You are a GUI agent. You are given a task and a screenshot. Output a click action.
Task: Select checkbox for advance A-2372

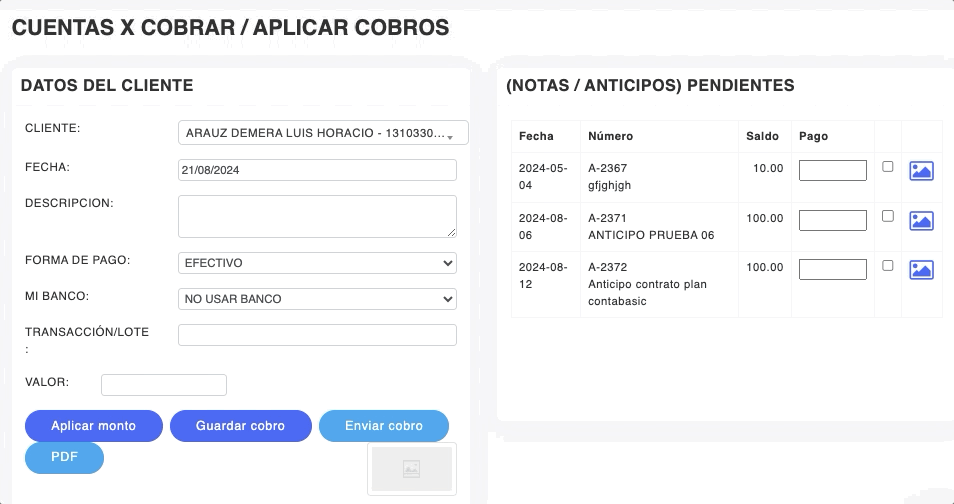887,266
